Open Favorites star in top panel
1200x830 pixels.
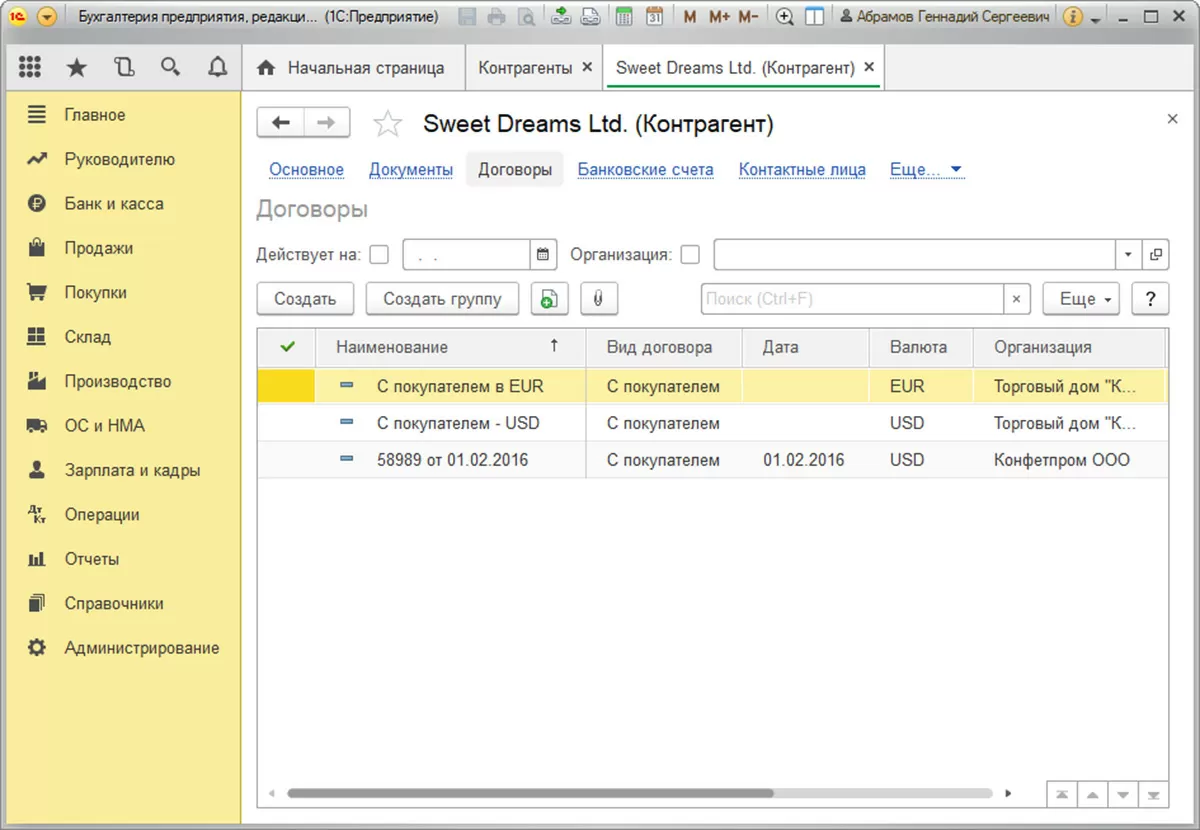[76, 67]
